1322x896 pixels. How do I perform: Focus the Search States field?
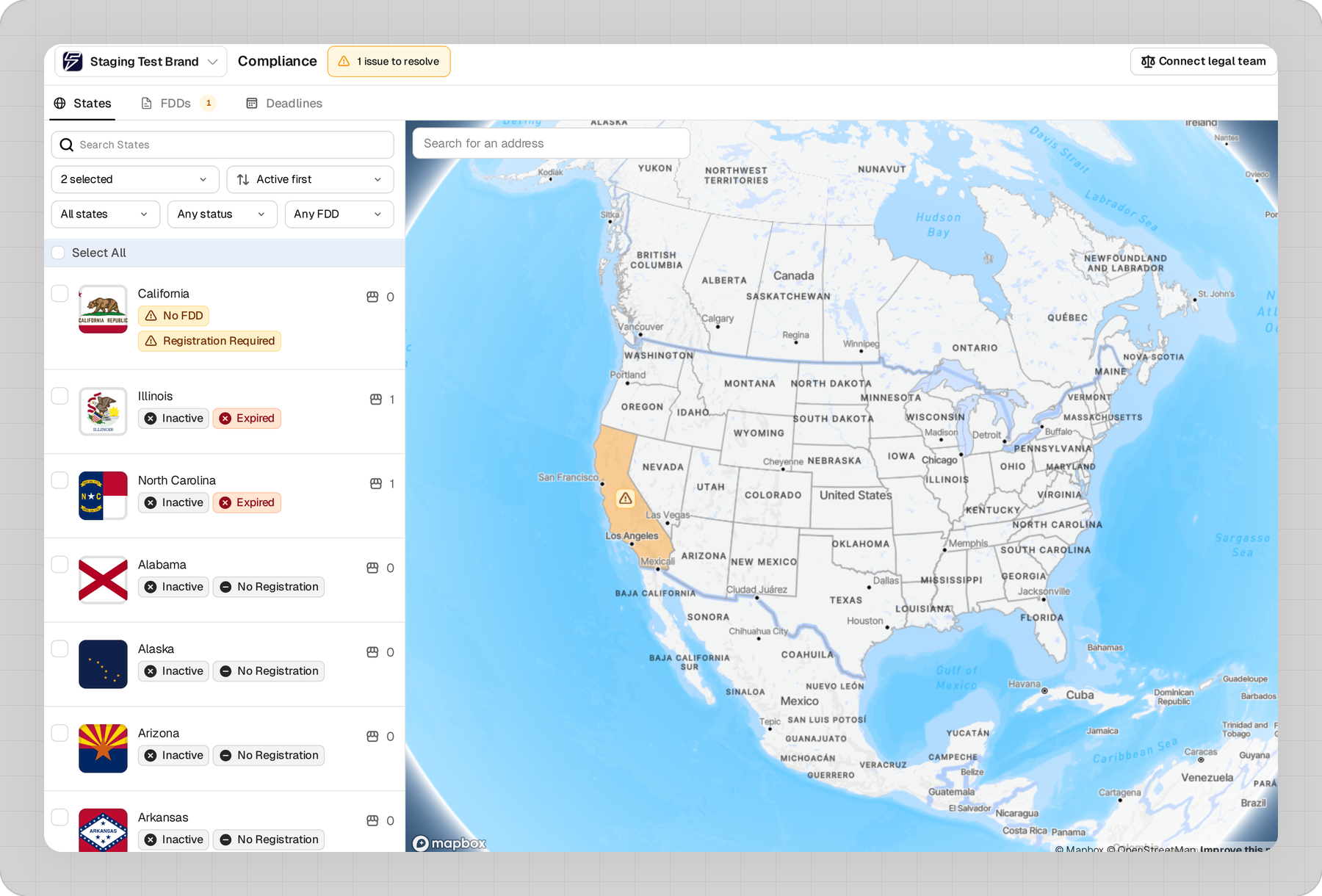223,145
